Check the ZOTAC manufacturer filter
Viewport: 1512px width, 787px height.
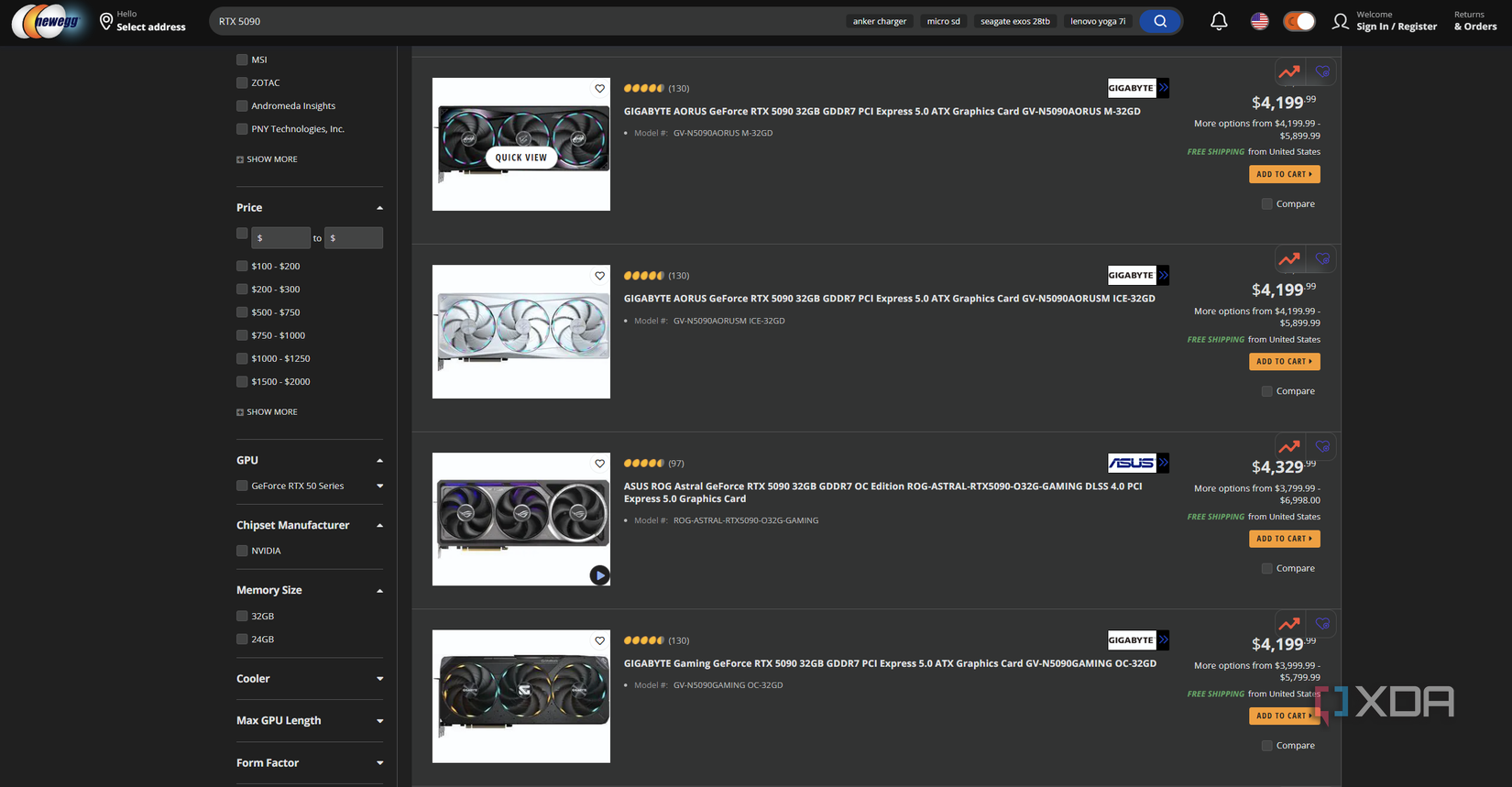tap(242, 82)
